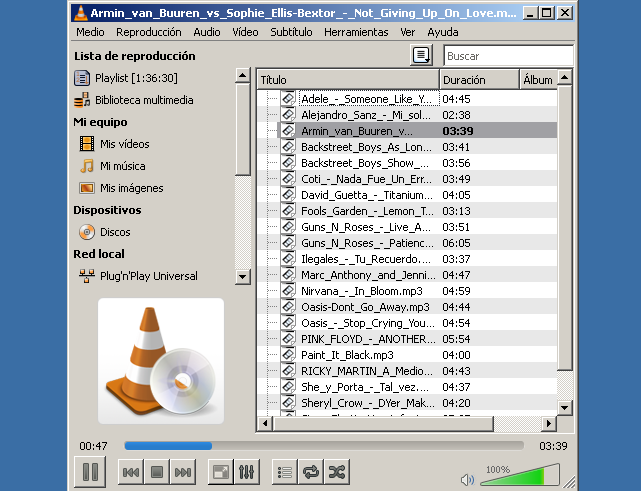The width and height of the screenshot is (641, 491).
Task: Select Adele_-_Someone_Like_Y... track
Action: click(407, 99)
